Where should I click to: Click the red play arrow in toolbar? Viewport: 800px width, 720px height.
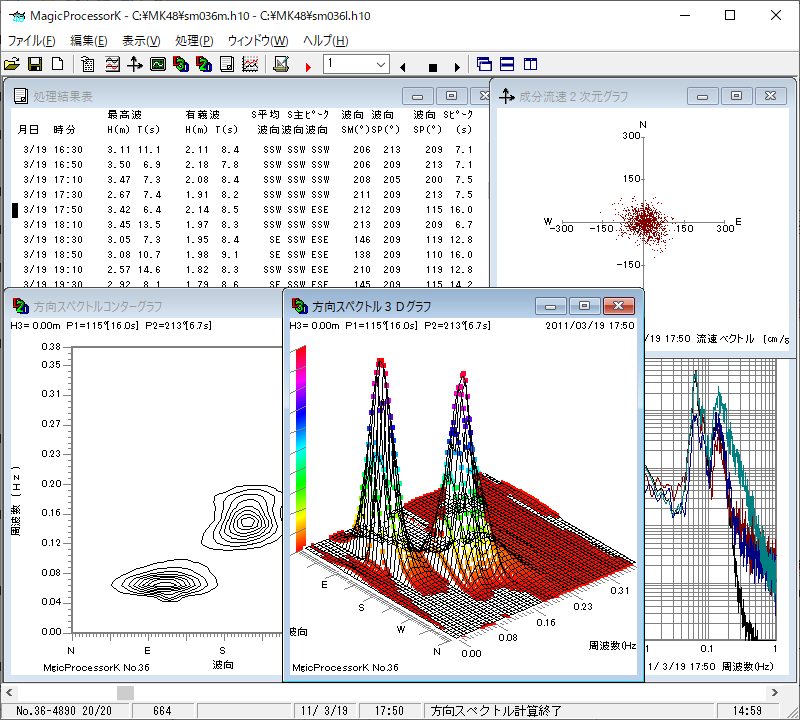tap(308, 67)
